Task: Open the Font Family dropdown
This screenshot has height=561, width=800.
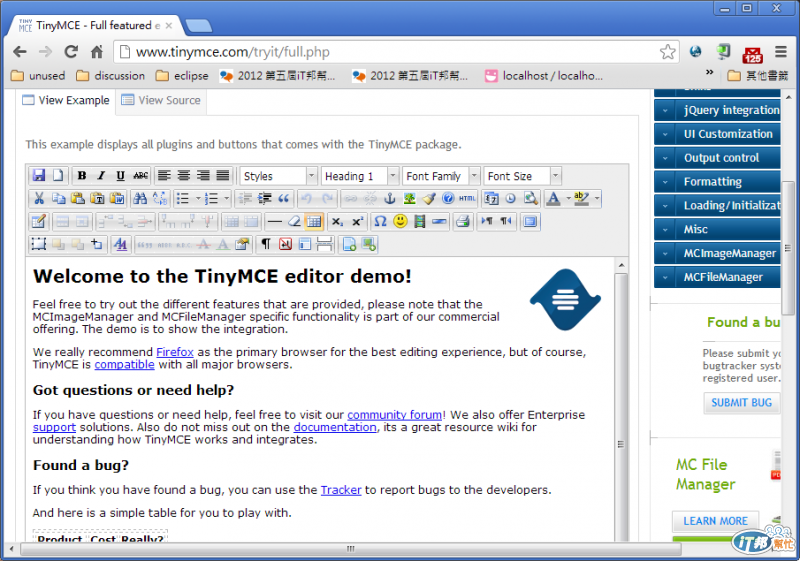Action: click(441, 176)
